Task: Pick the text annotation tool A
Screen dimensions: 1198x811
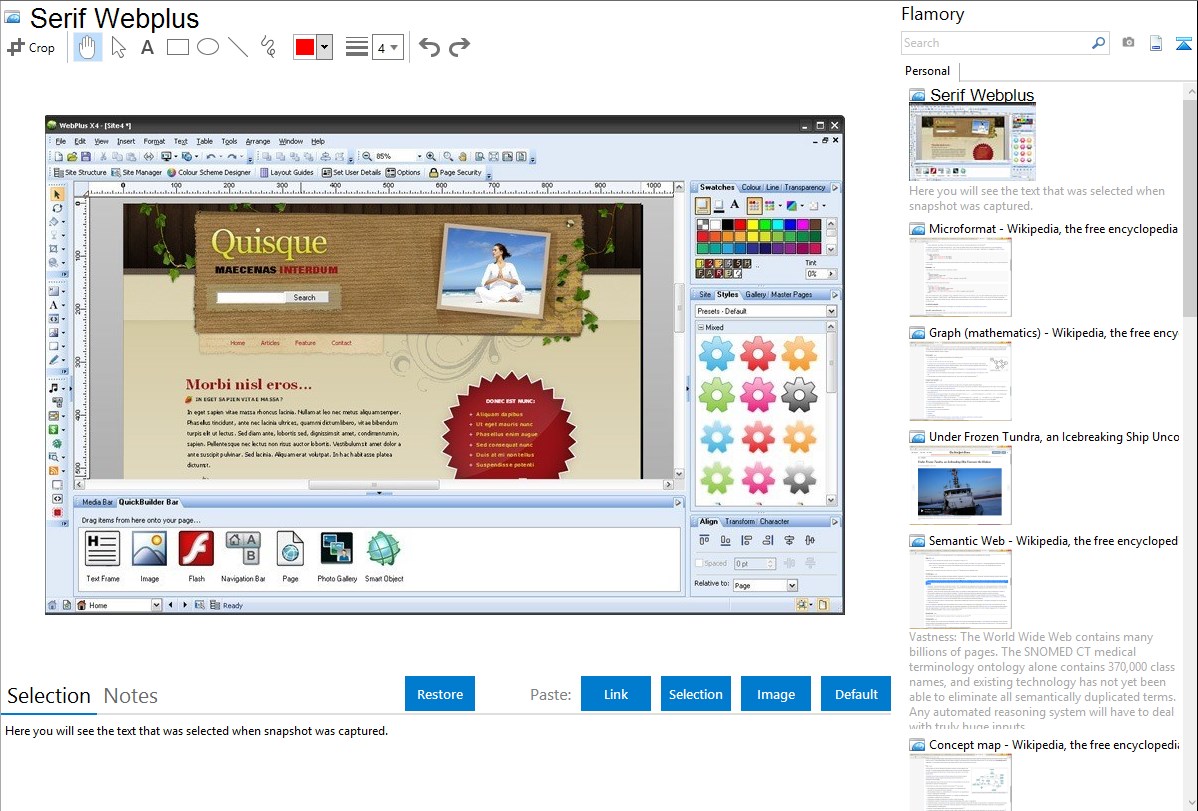Action: (x=147, y=47)
